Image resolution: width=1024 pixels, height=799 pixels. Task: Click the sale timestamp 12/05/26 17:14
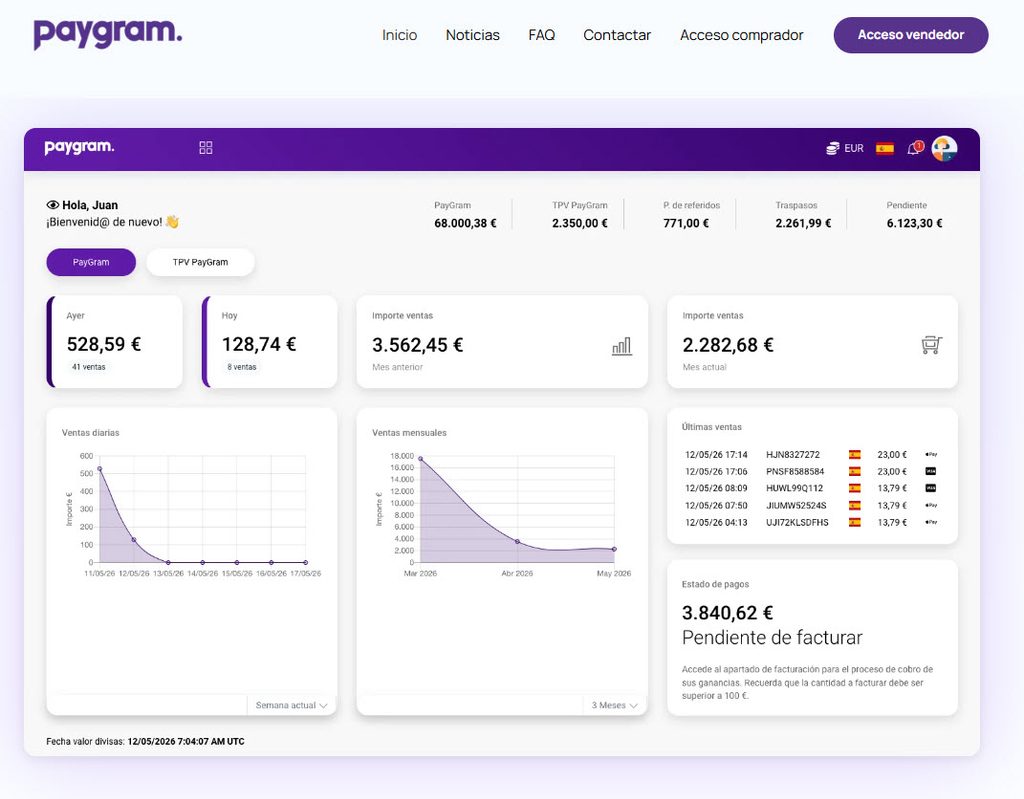pyautogui.click(x=716, y=455)
